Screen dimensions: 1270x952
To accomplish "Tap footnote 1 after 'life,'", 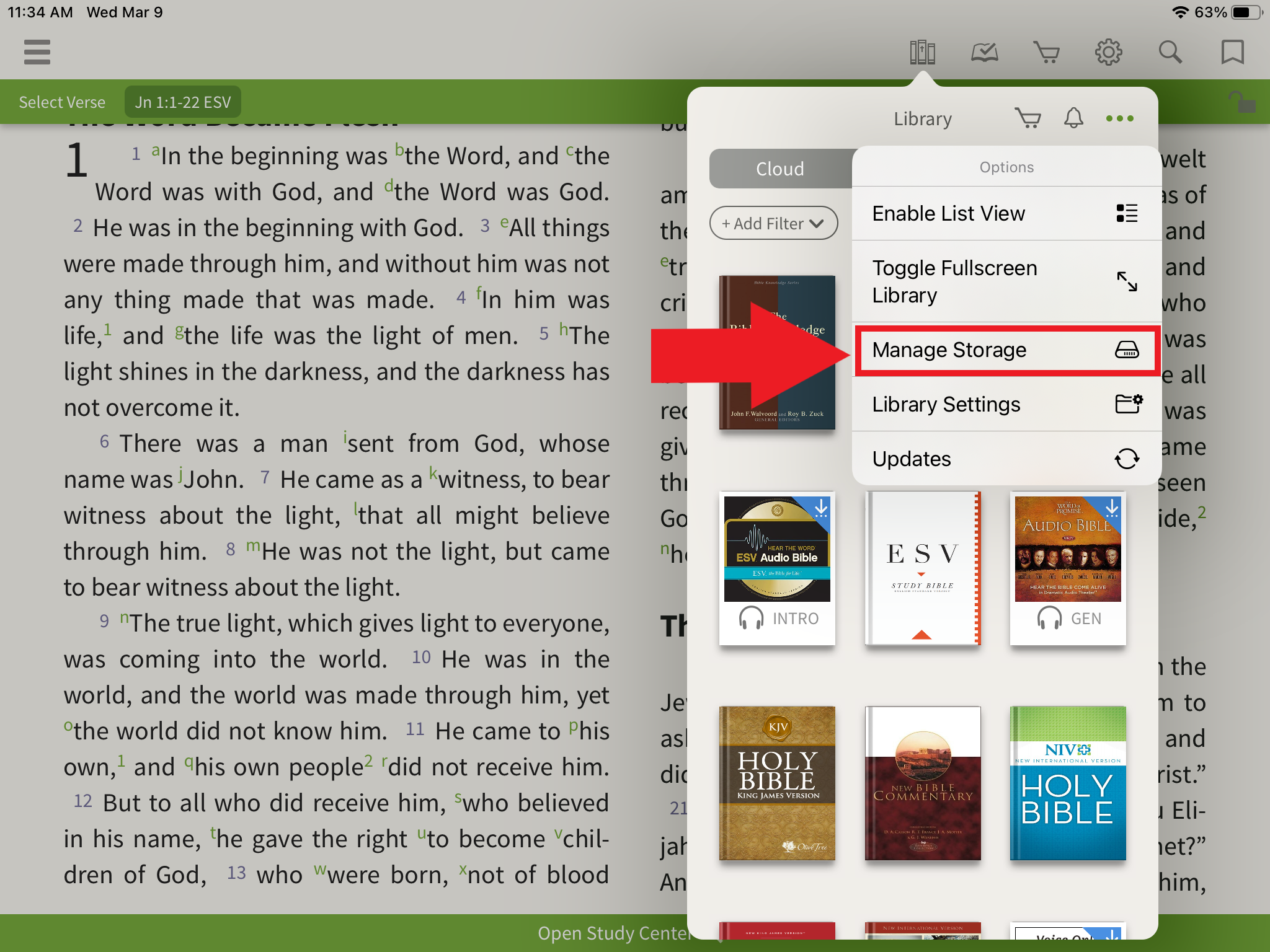I will tap(107, 328).
